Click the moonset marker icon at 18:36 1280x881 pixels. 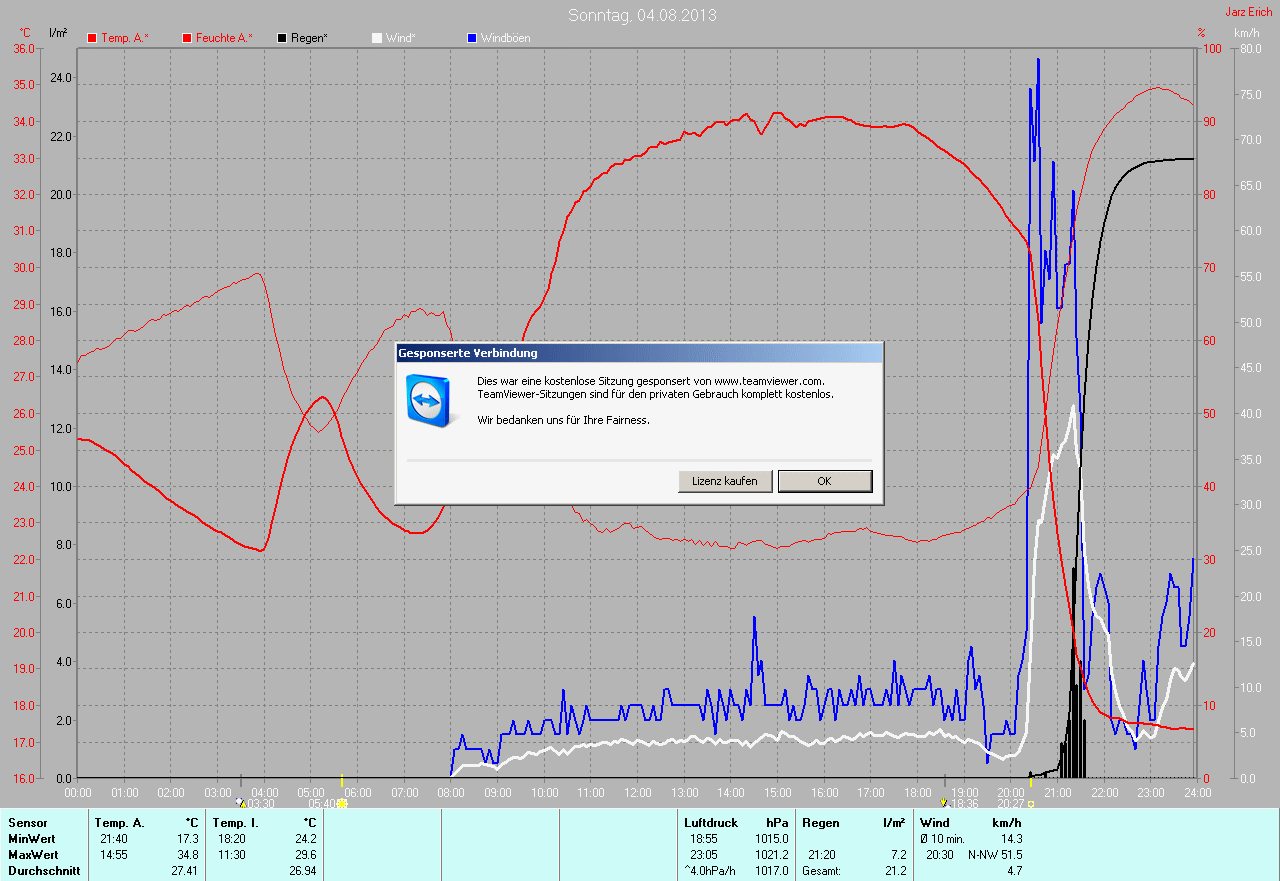pyautogui.click(x=944, y=803)
